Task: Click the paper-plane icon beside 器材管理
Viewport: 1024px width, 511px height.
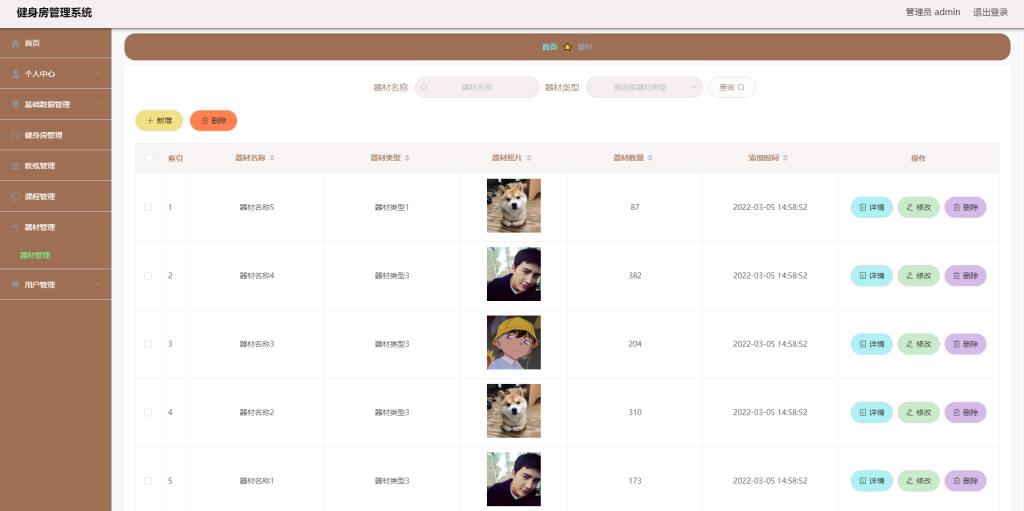Action: [16, 227]
